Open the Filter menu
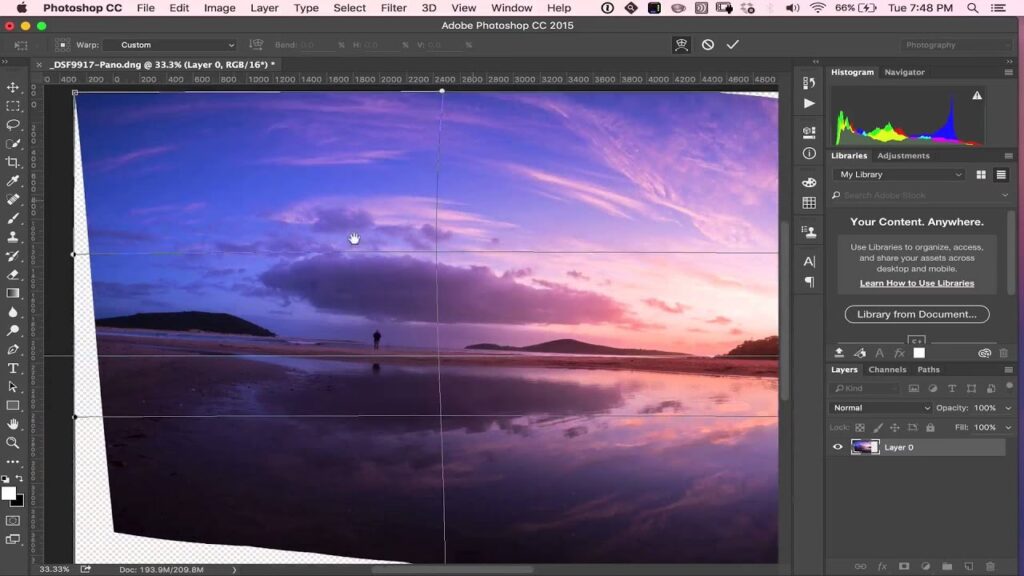 (x=393, y=8)
